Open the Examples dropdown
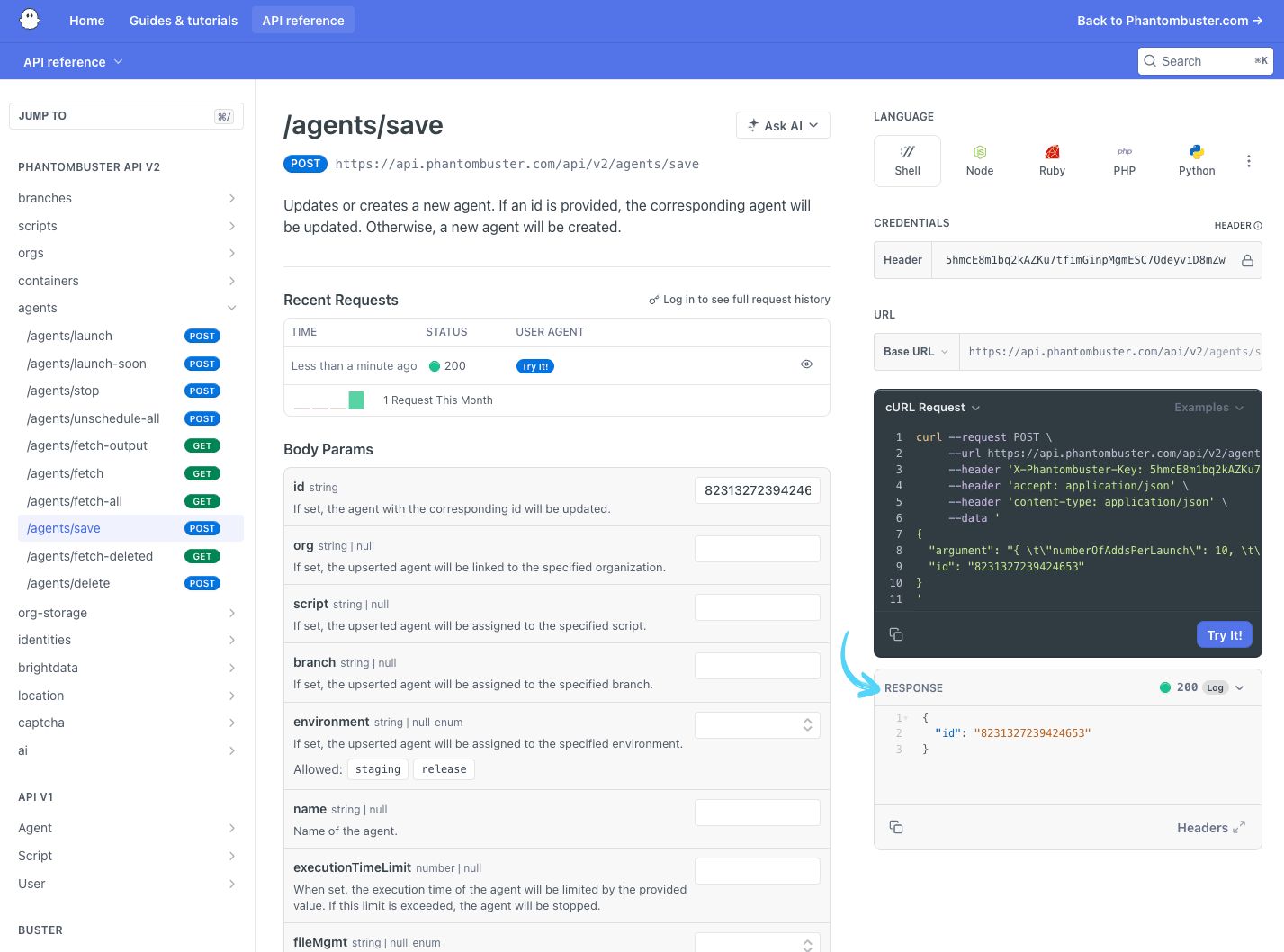This screenshot has width=1284, height=952. 1208,408
